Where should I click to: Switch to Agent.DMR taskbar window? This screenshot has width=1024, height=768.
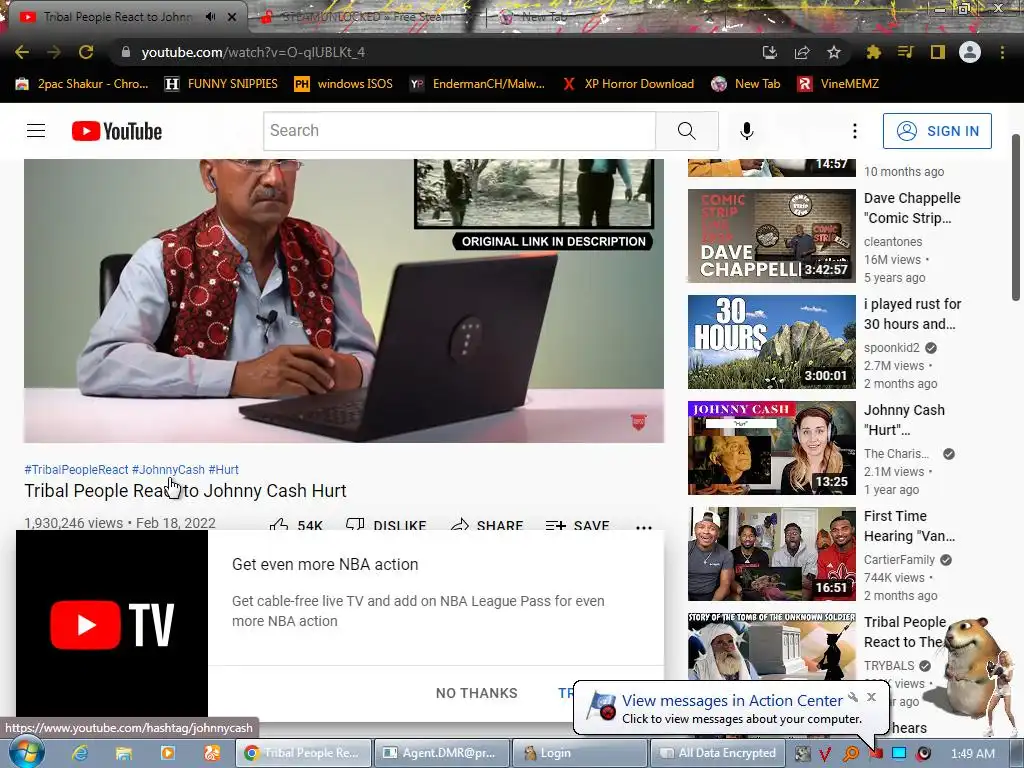click(441, 753)
